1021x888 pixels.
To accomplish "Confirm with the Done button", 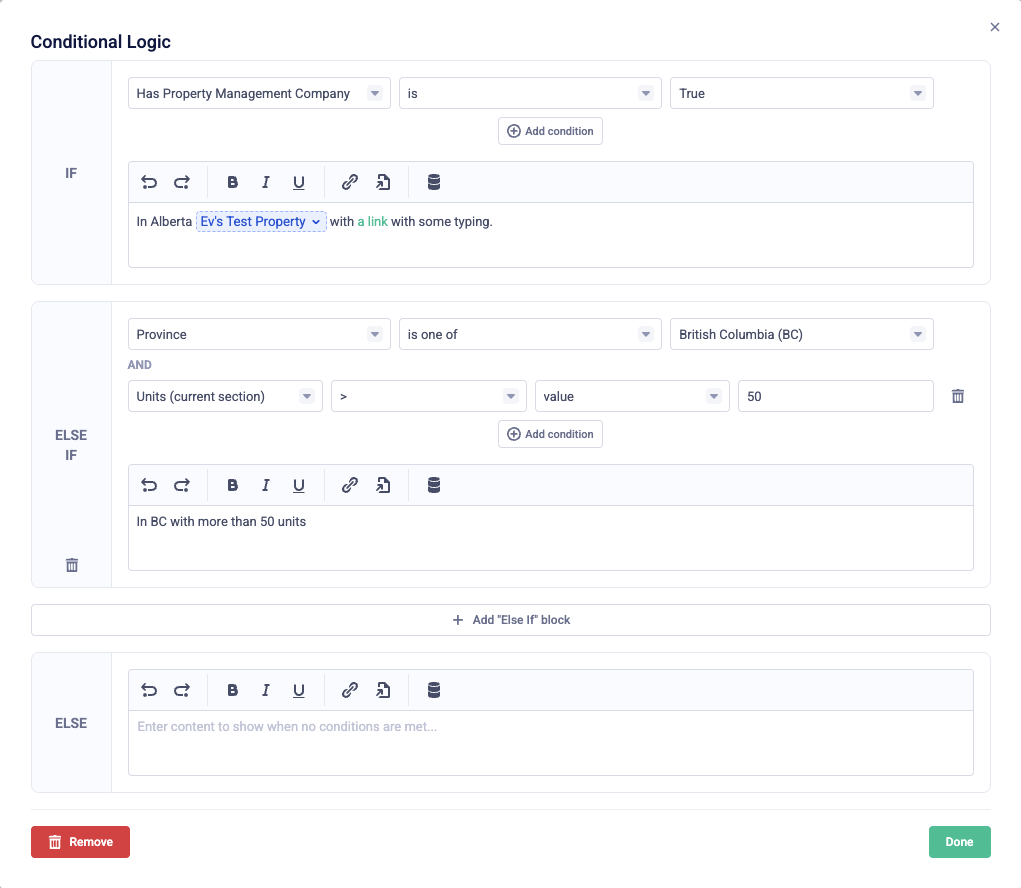I will click(x=960, y=842).
